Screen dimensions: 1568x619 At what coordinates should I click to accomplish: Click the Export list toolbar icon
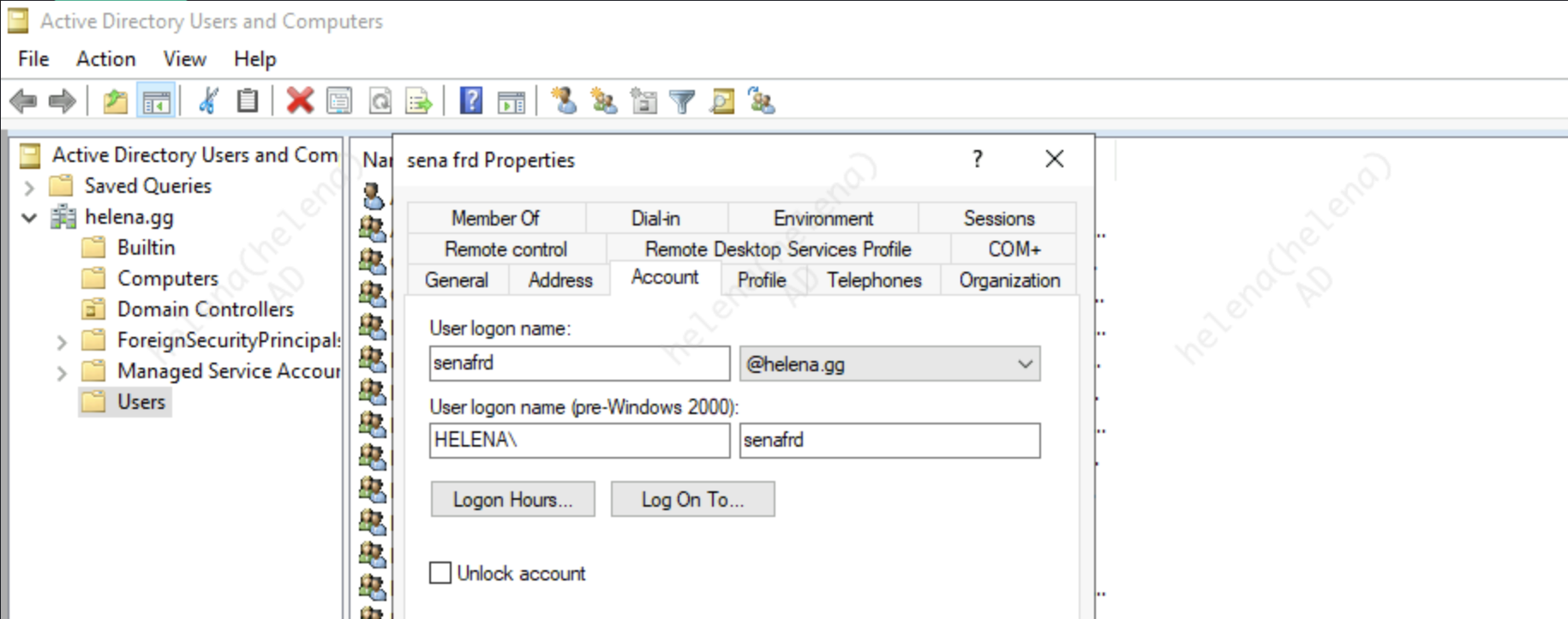tap(419, 102)
